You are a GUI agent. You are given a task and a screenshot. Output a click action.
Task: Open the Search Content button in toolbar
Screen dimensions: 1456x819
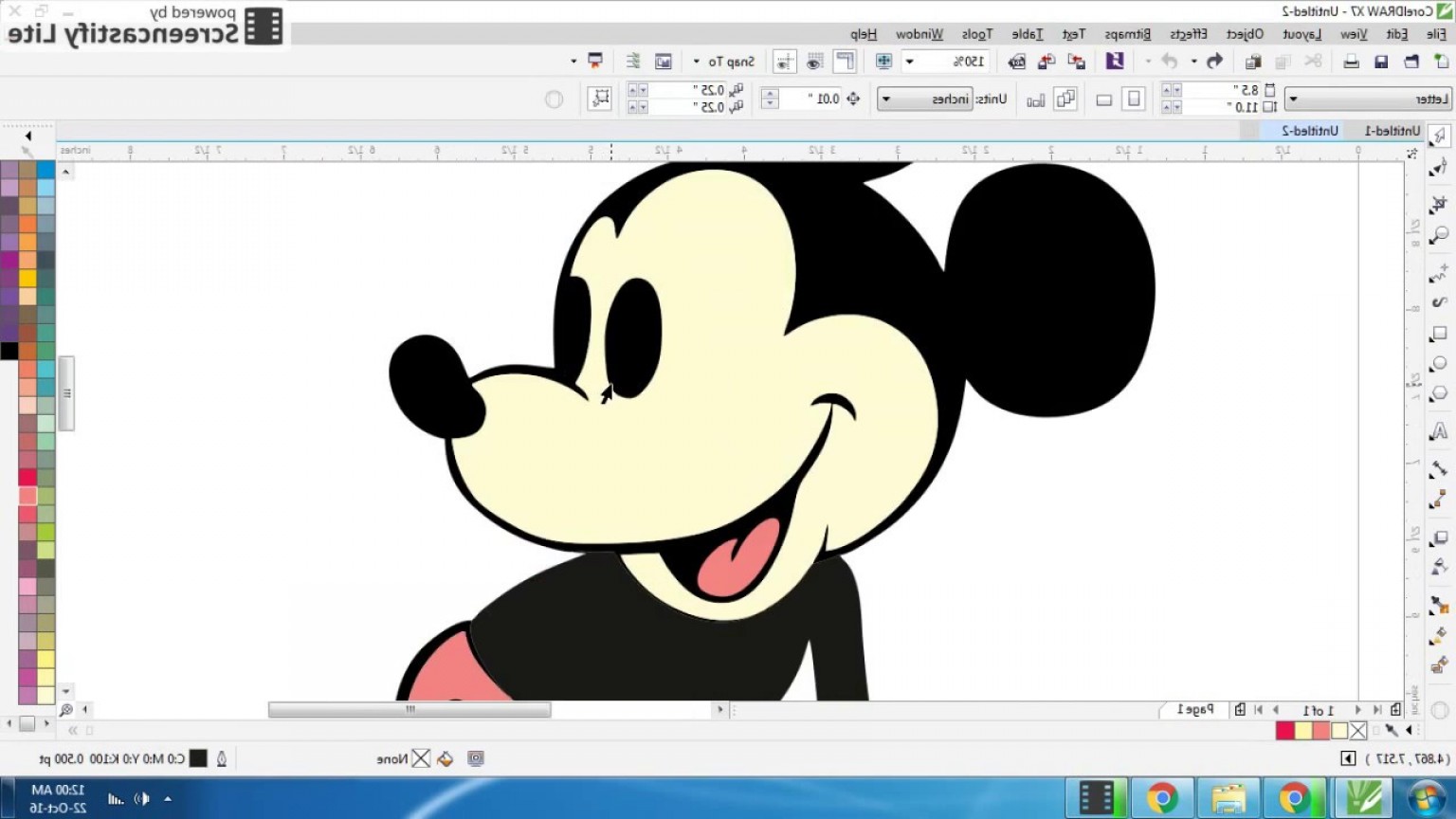click(x=1115, y=62)
